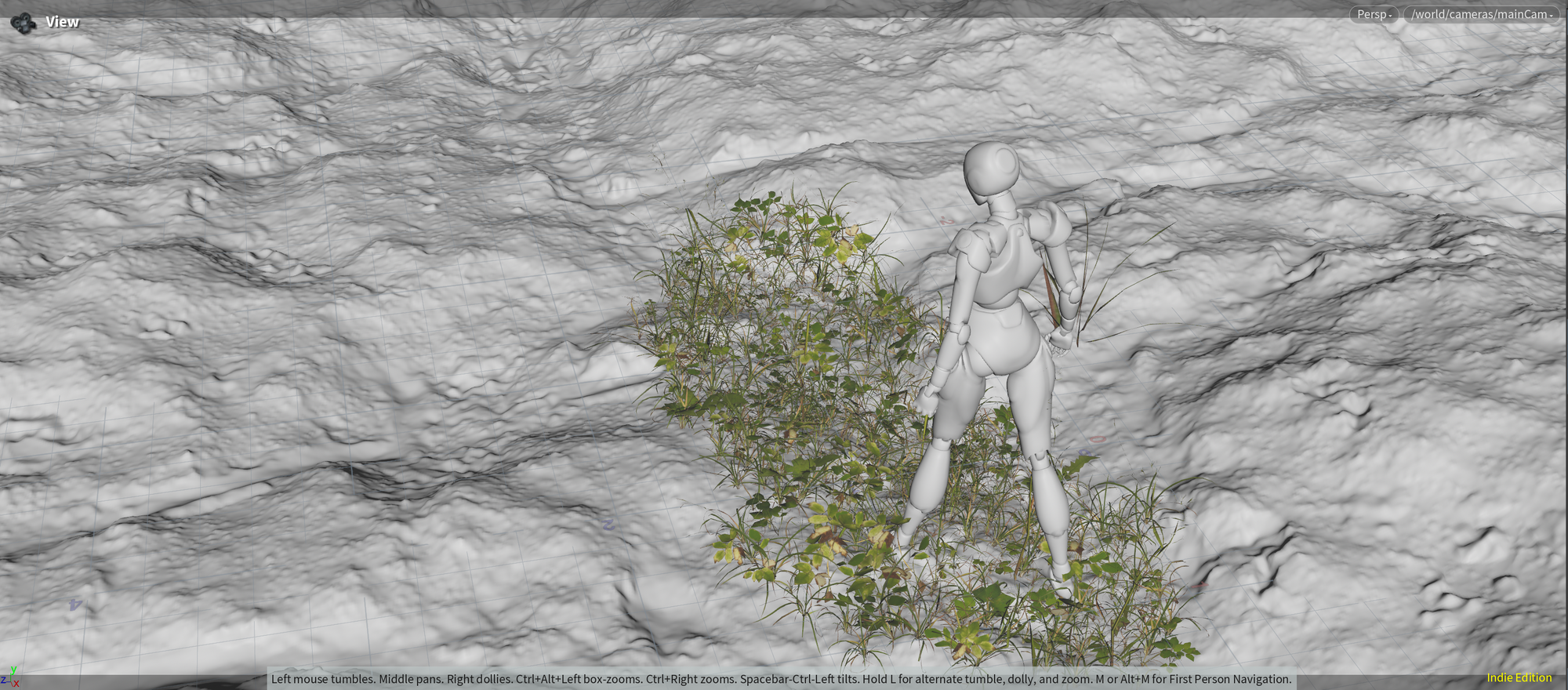This screenshot has width=1568, height=690.
Task: Click the green Y axis on the orientation gizmo
Action: point(13,670)
